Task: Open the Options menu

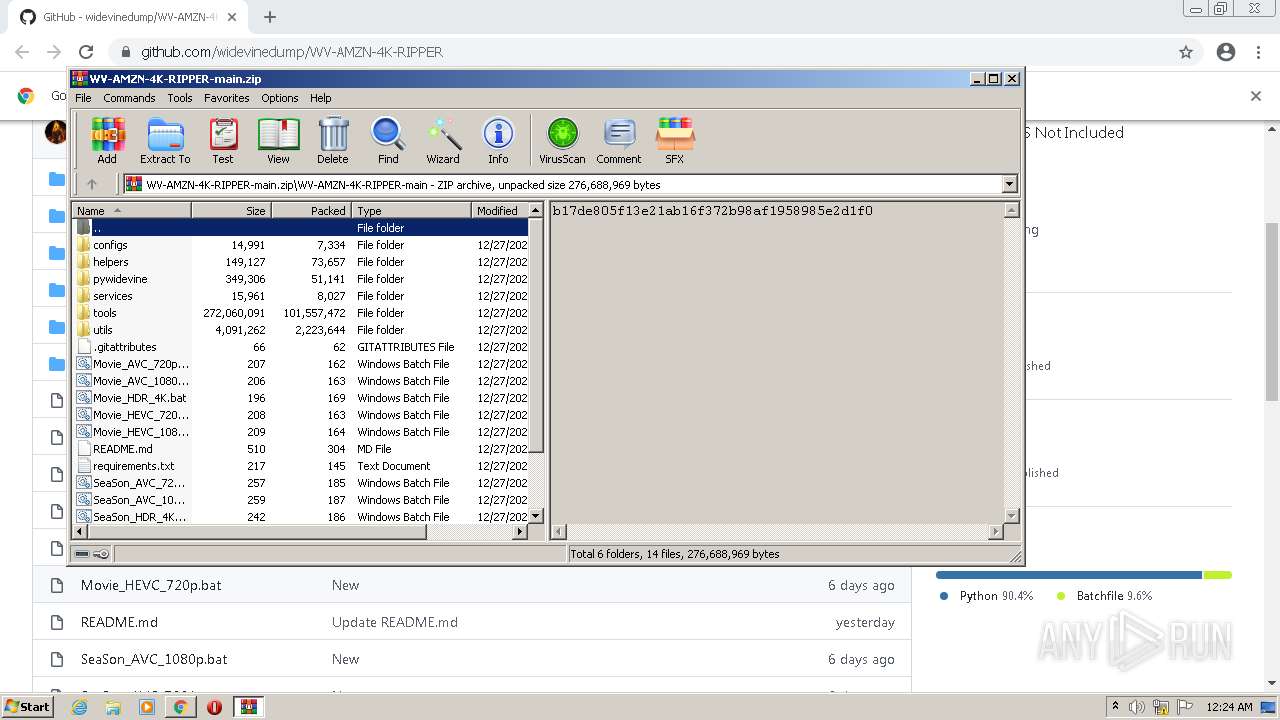Action: point(280,98)
